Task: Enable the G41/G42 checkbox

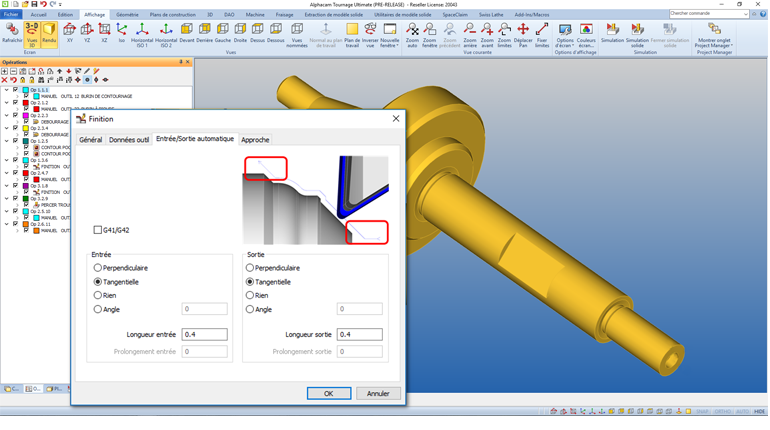Action: (98, 230)
